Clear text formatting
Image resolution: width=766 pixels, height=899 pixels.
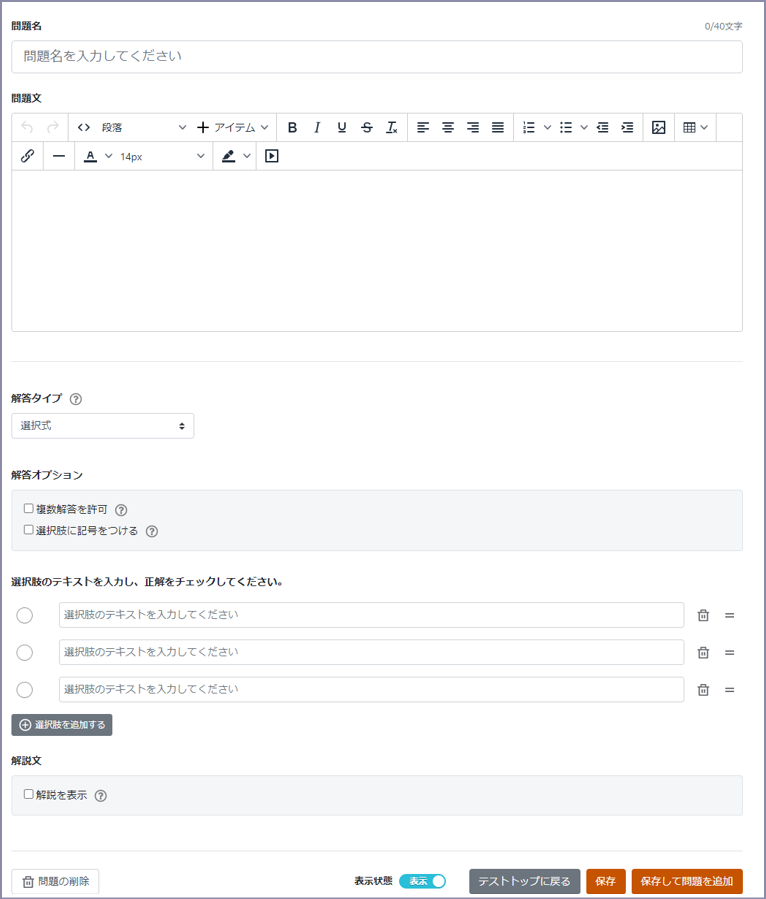[392, 127]
